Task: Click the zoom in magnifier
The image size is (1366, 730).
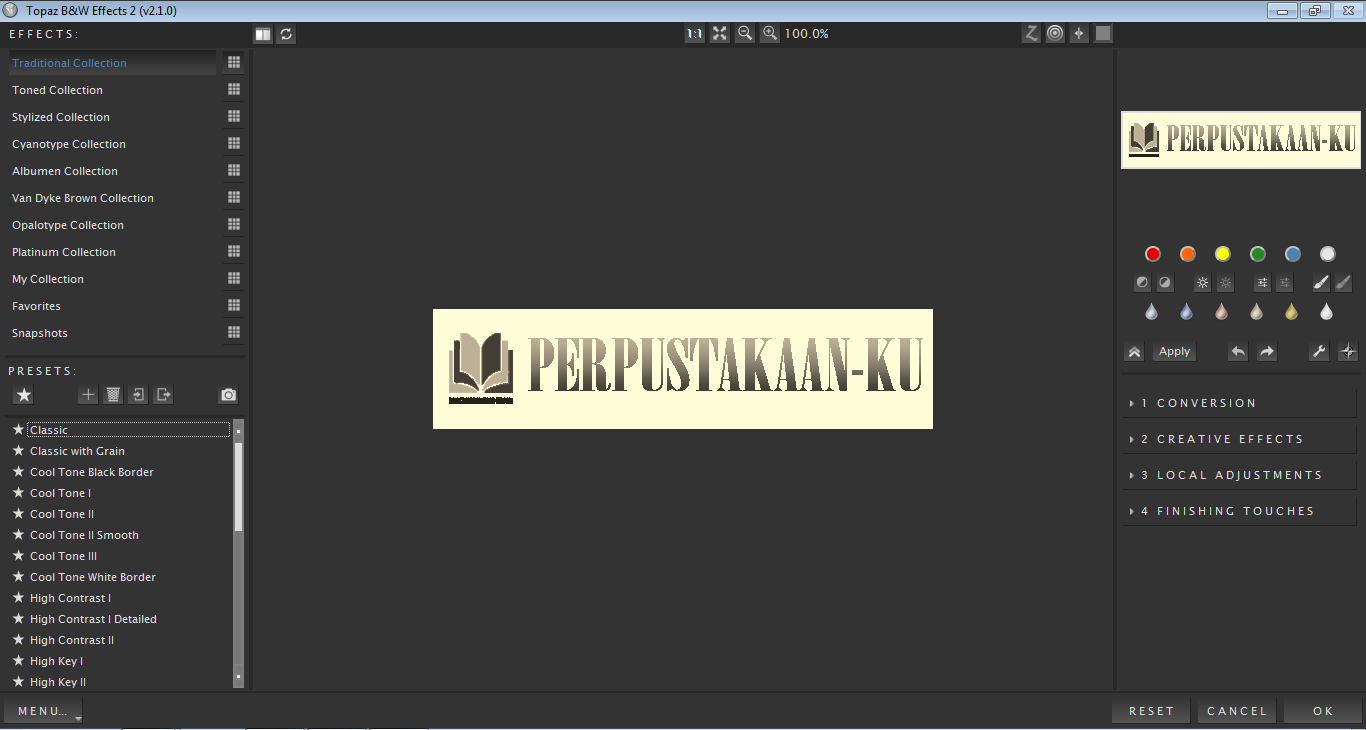Action: click(769, 34)
